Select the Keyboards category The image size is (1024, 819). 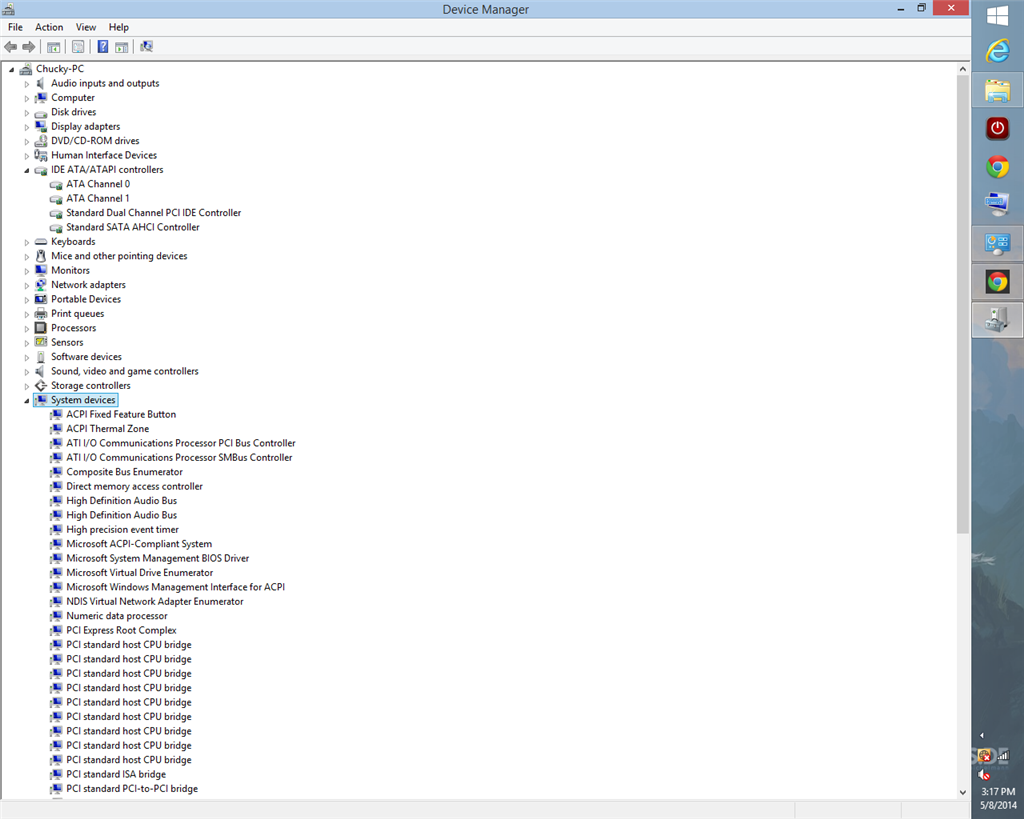pos(73,241)
